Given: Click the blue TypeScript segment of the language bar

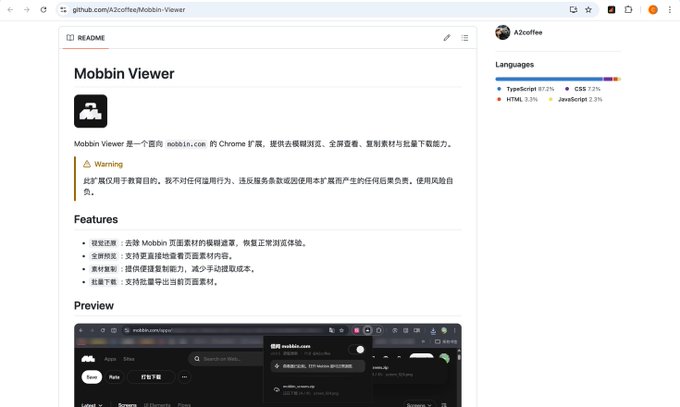Looking at the screenshot, I should click(549, 79).
